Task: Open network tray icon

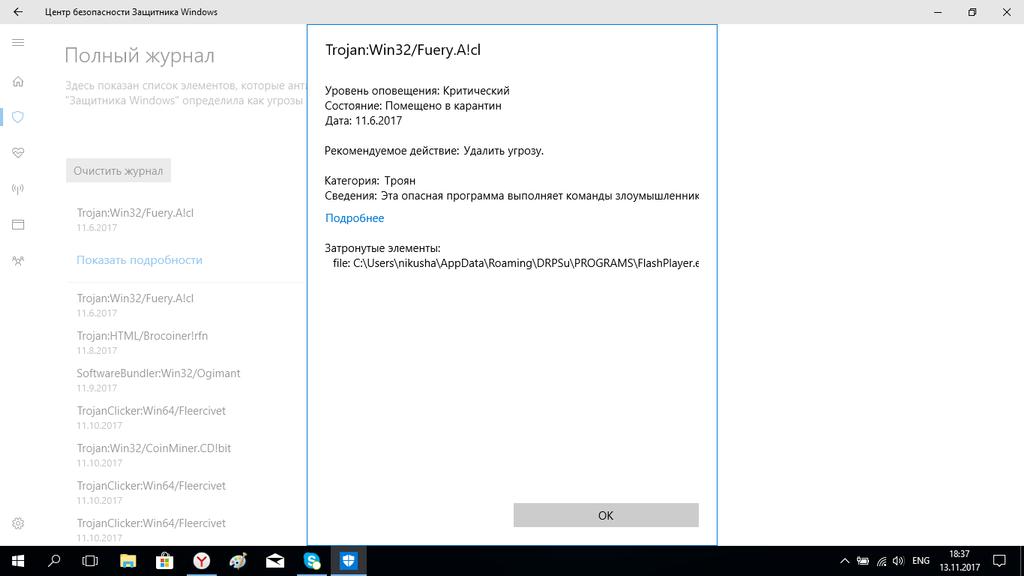Action: point(882,561)
